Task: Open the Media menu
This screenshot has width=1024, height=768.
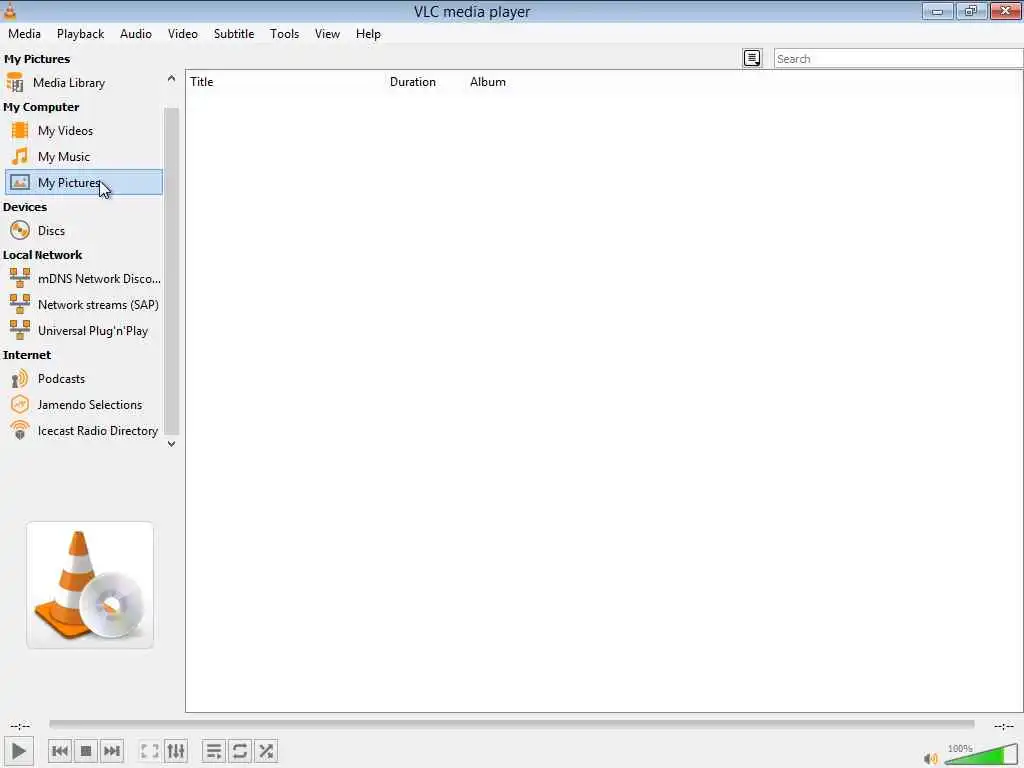Action: click(24, 34)
